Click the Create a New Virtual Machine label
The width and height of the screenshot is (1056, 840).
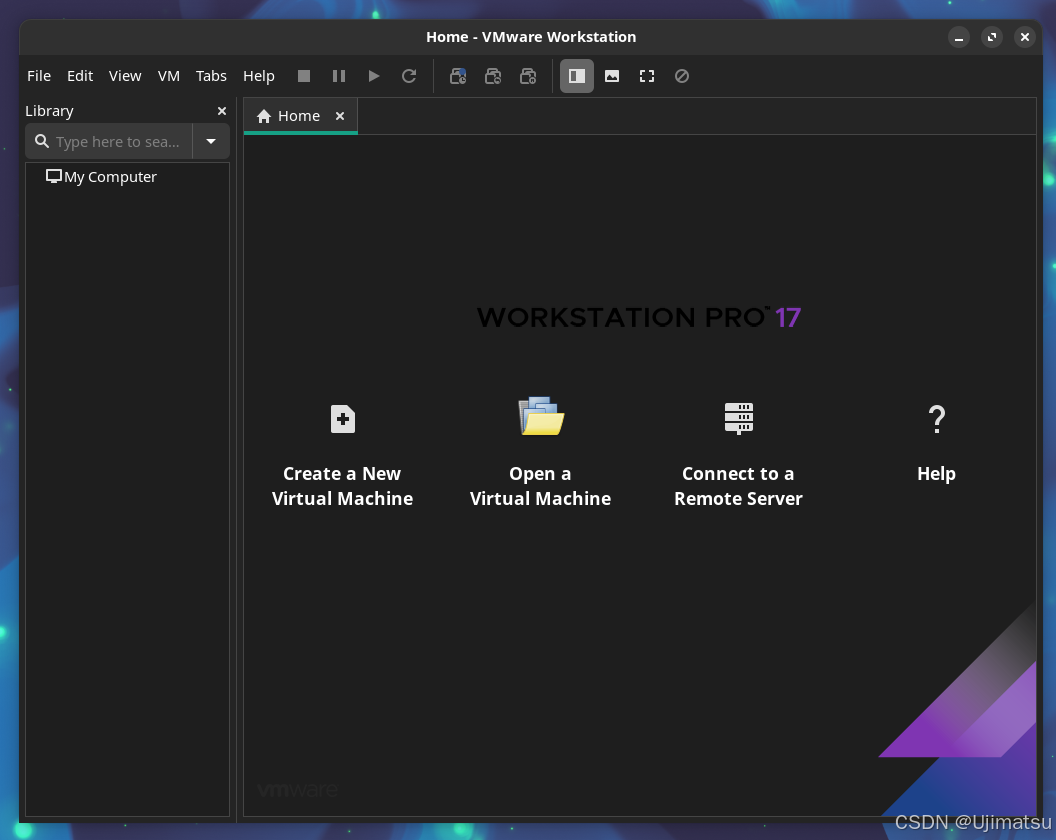coord(342,486)
